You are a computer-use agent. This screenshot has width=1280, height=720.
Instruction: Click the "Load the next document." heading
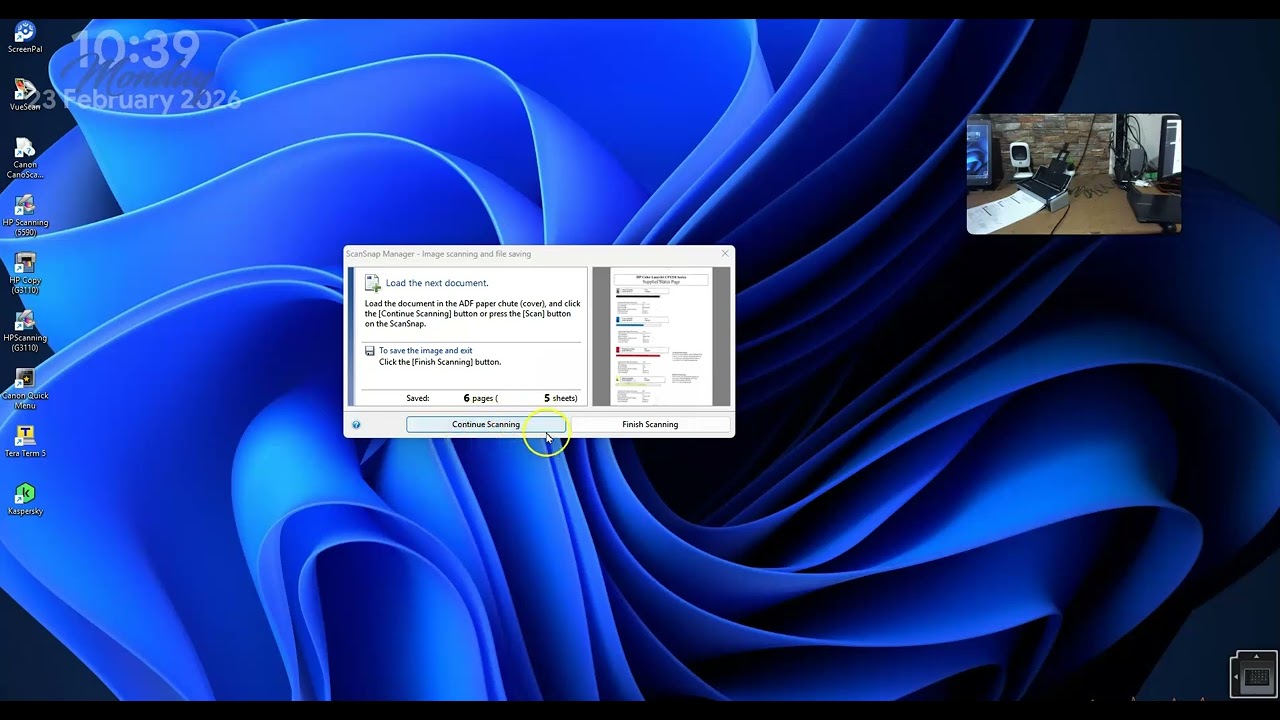point(437,283)
